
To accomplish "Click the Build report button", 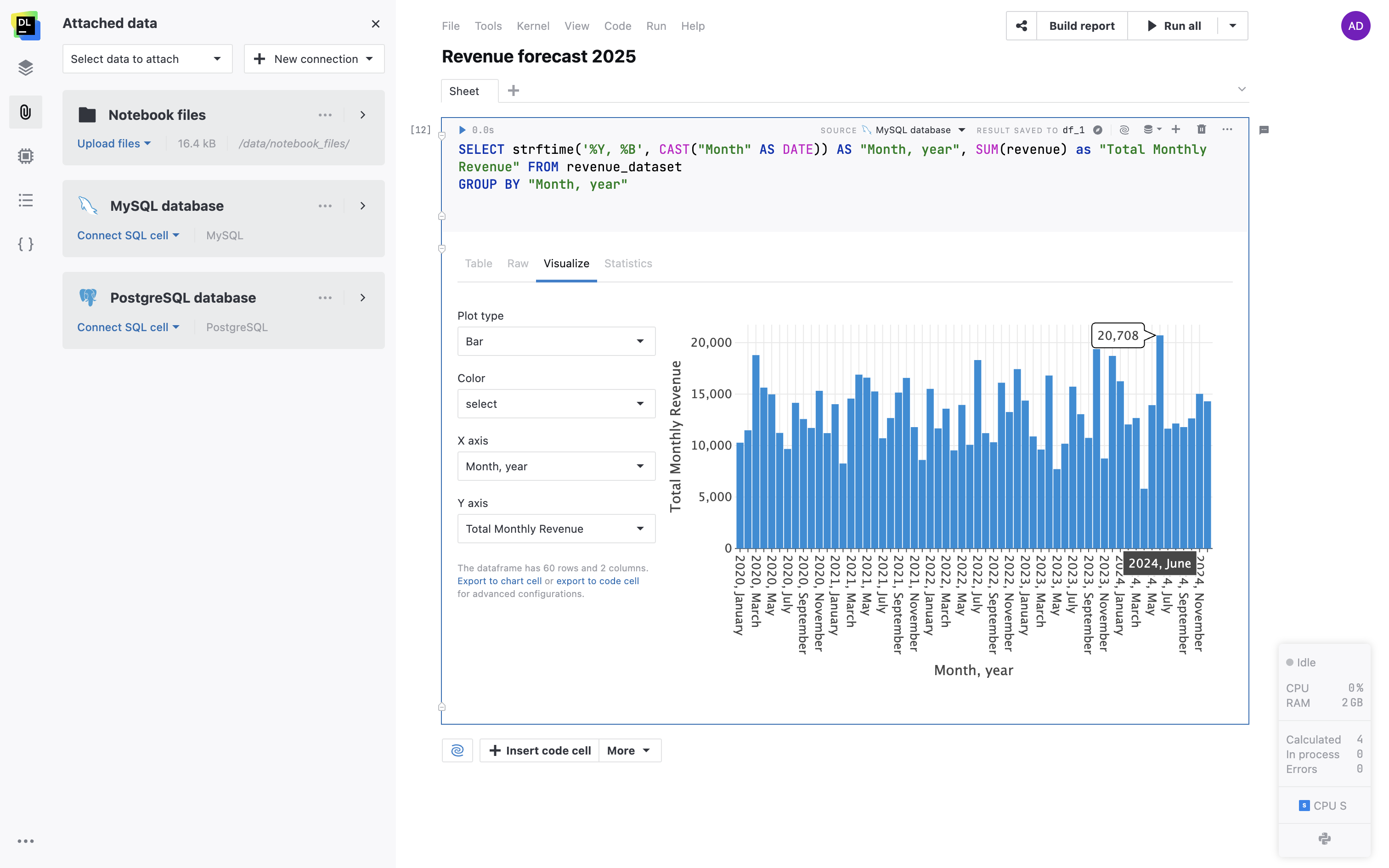I will (x=1081, y=25).
